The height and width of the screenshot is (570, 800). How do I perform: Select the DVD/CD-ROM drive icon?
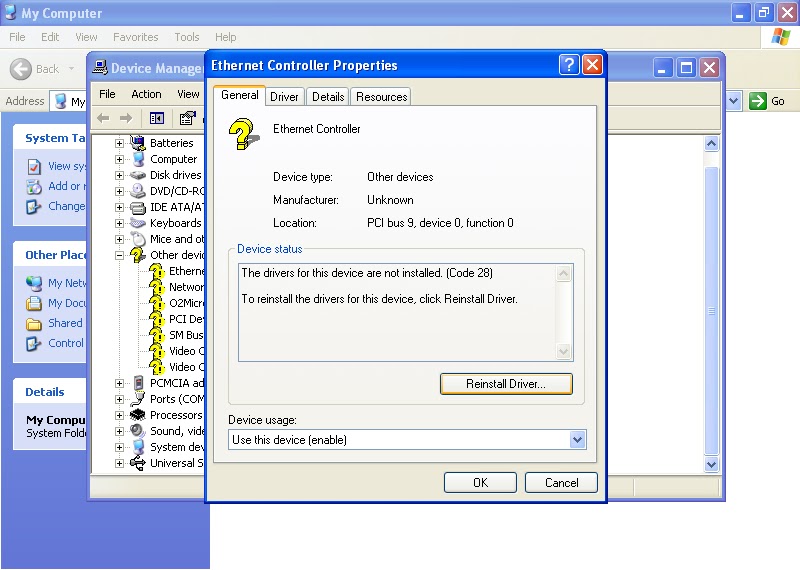[138, 191]
